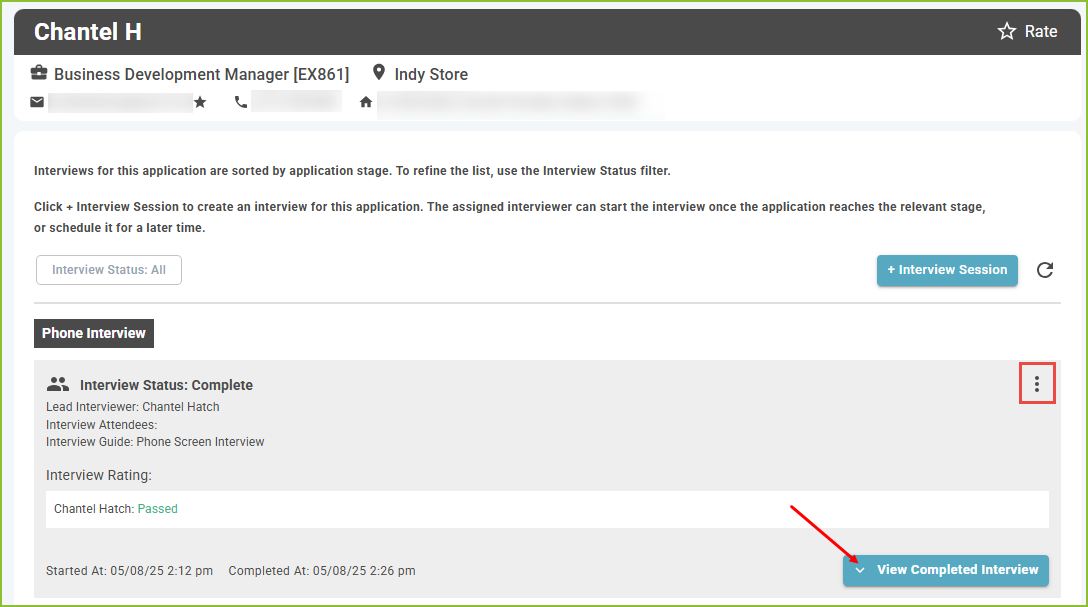This screenshot has width=1088, height=607.
Task: Click Started At 05/08/25 2:12 pm
Action: coord(129,571)
